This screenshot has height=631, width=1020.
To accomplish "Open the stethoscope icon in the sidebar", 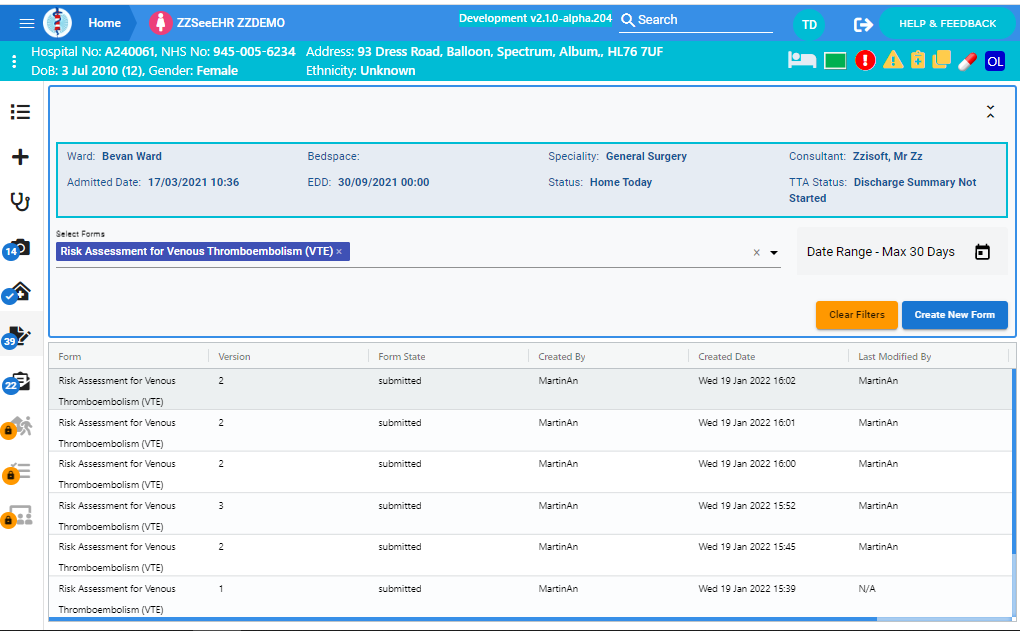I will coord(20,202).
